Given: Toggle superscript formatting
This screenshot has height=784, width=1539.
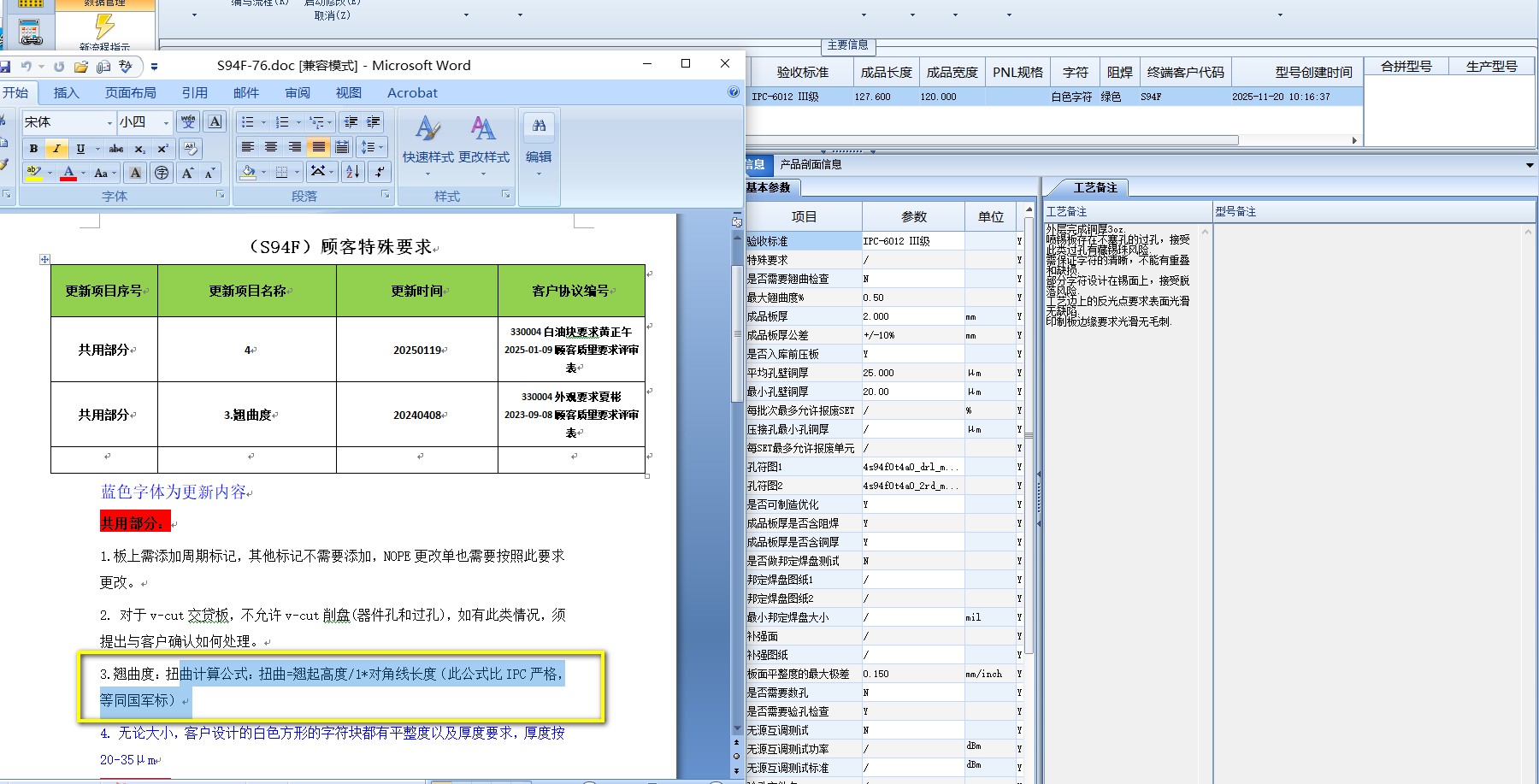Looking at the screenshot, I should tap(162, 148).
